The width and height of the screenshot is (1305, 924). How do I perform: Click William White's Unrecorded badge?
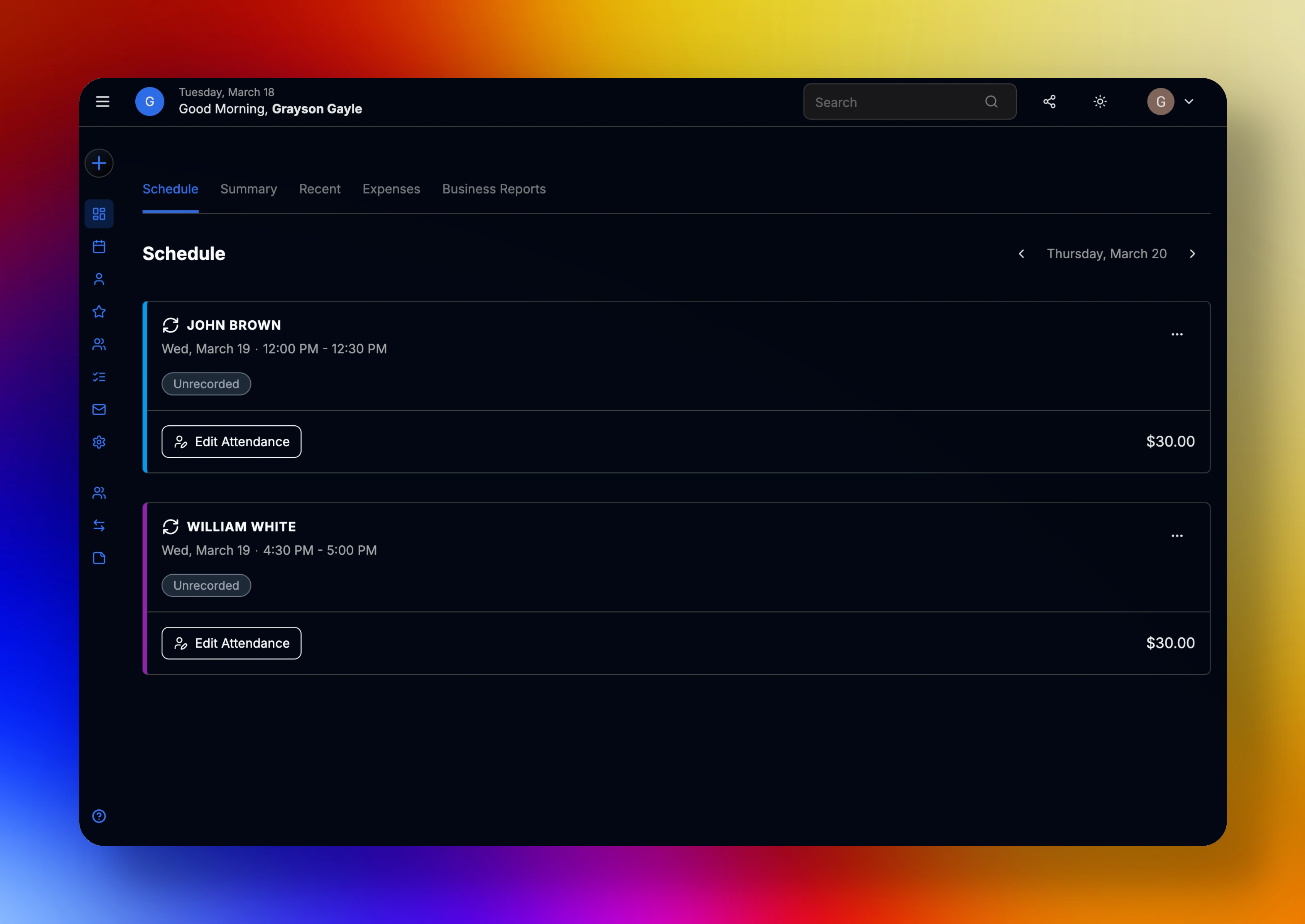tap(206, 585)
